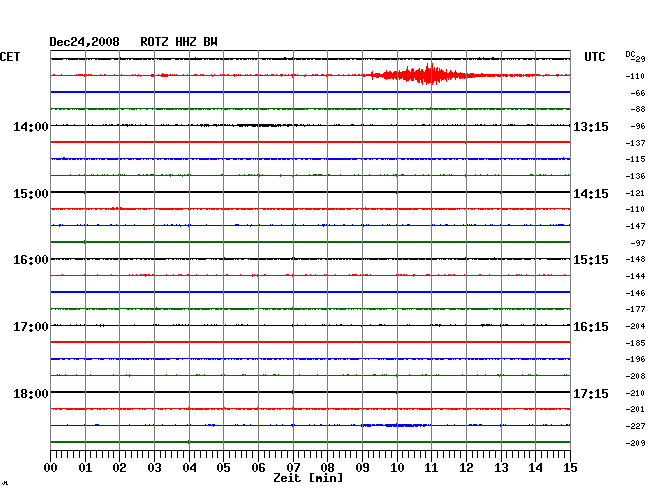
Task: Click minute 03 on the time axis
Action: pyautogui.click(x=154, y=467)
